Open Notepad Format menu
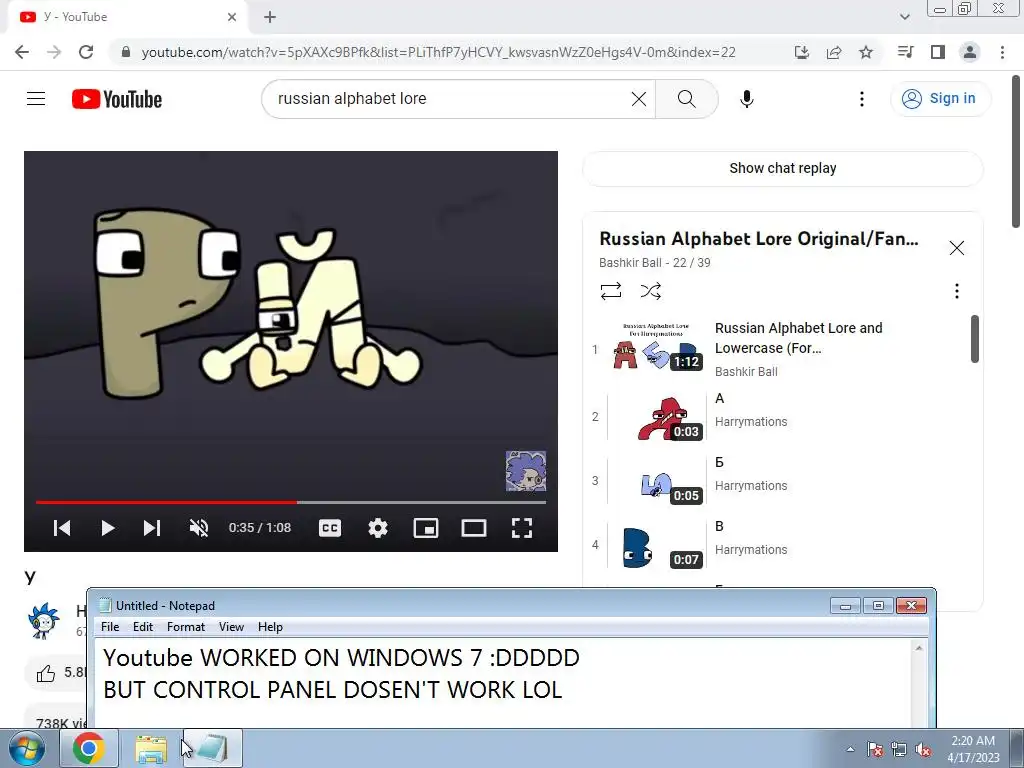This screenshot has width=1024, height=768. pos(185,627)
